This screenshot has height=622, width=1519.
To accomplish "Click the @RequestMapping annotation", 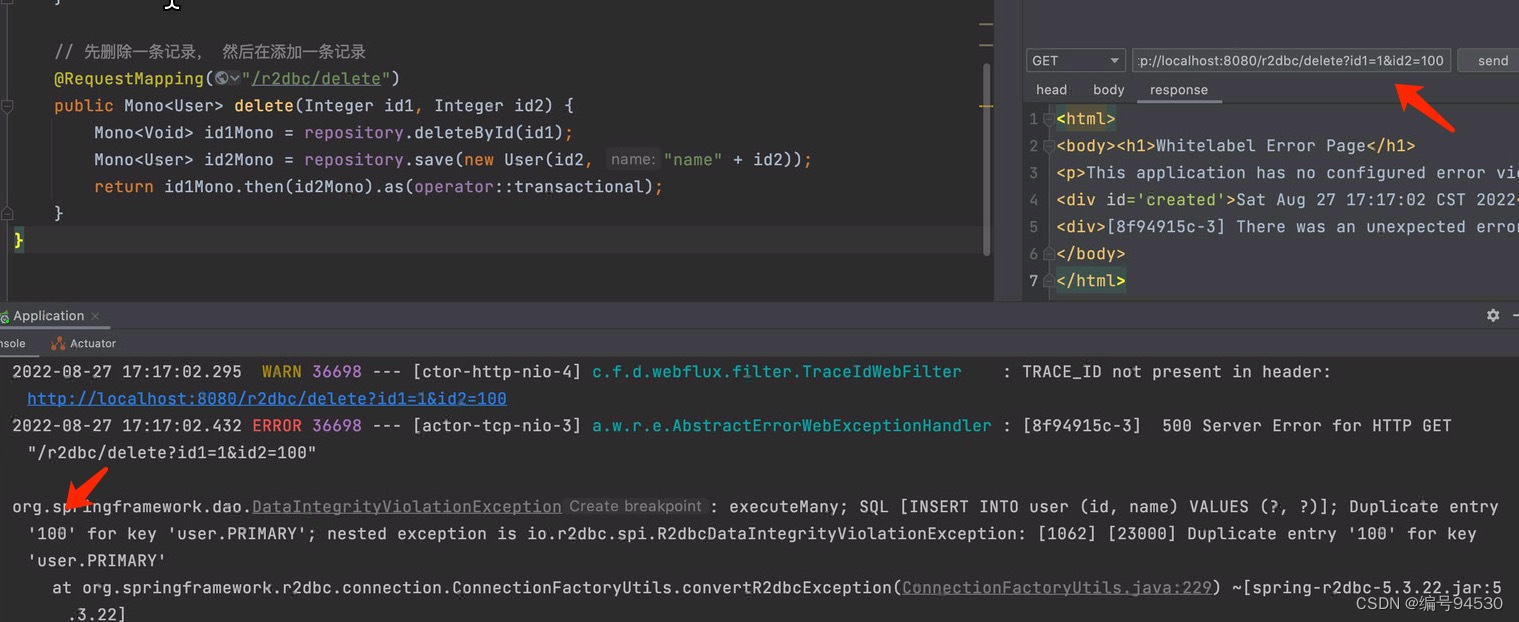I will click(x=129, y=79).
